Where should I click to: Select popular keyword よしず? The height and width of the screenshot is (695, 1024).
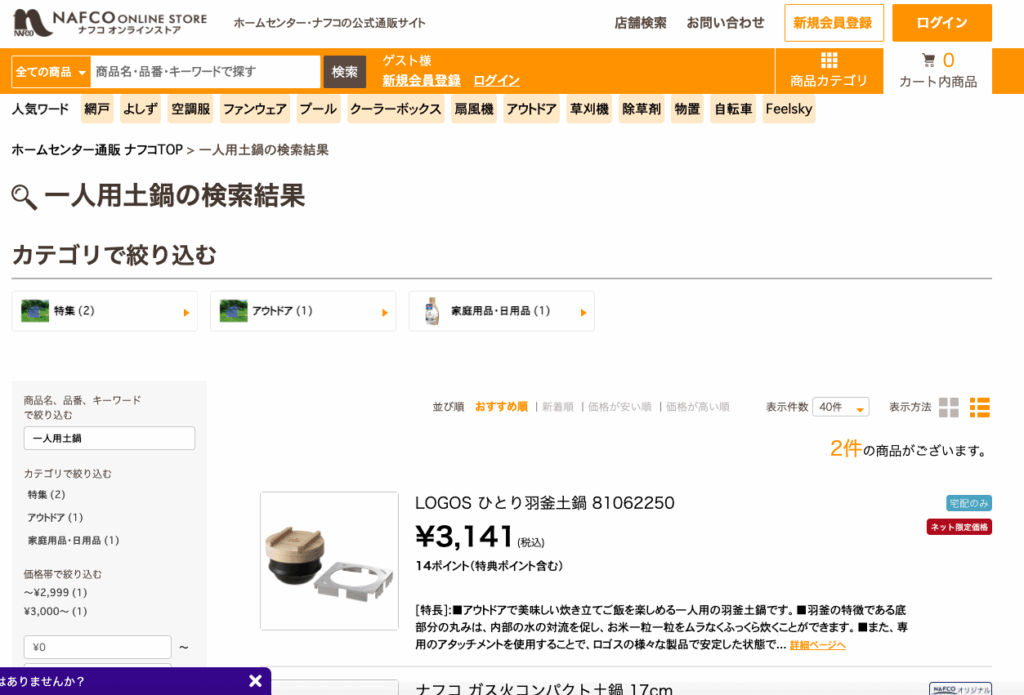pyautogui.click(x=140, y=109)
